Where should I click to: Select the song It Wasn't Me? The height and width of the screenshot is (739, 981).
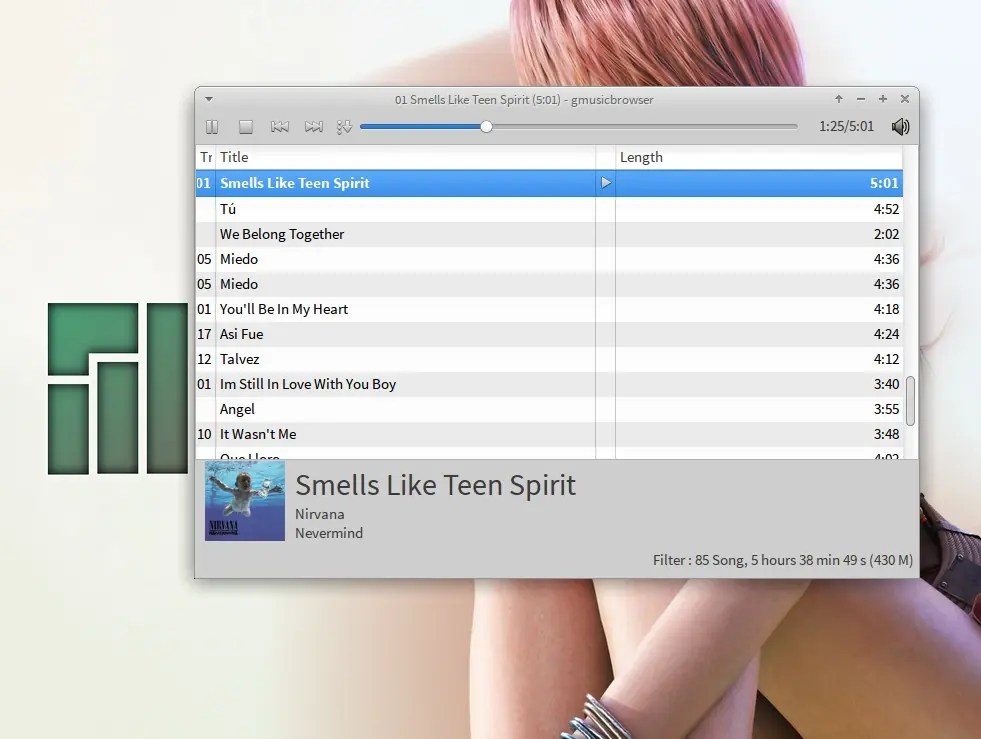point(549,434)
